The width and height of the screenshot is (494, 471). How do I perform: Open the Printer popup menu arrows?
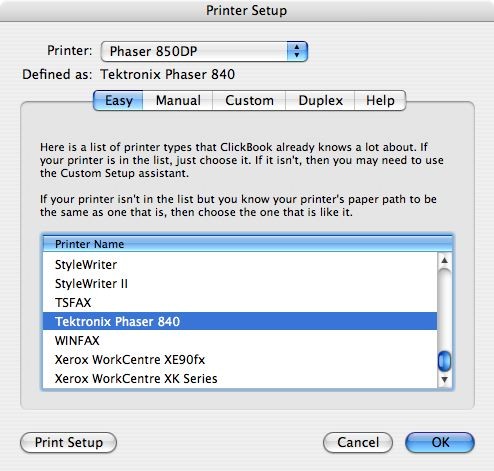coord(297,51)
